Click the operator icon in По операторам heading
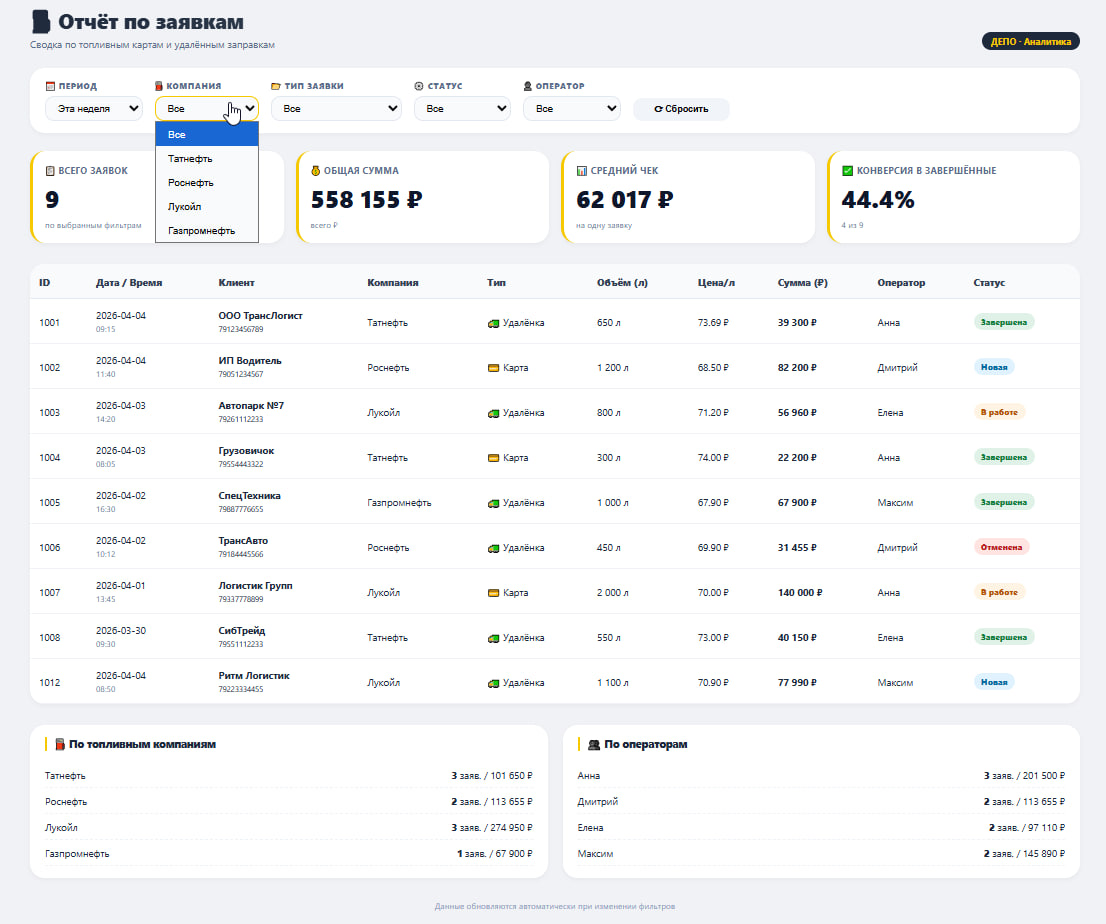Image resolution: width=1106 pixels, height=924 pixels. click(594, 744)
